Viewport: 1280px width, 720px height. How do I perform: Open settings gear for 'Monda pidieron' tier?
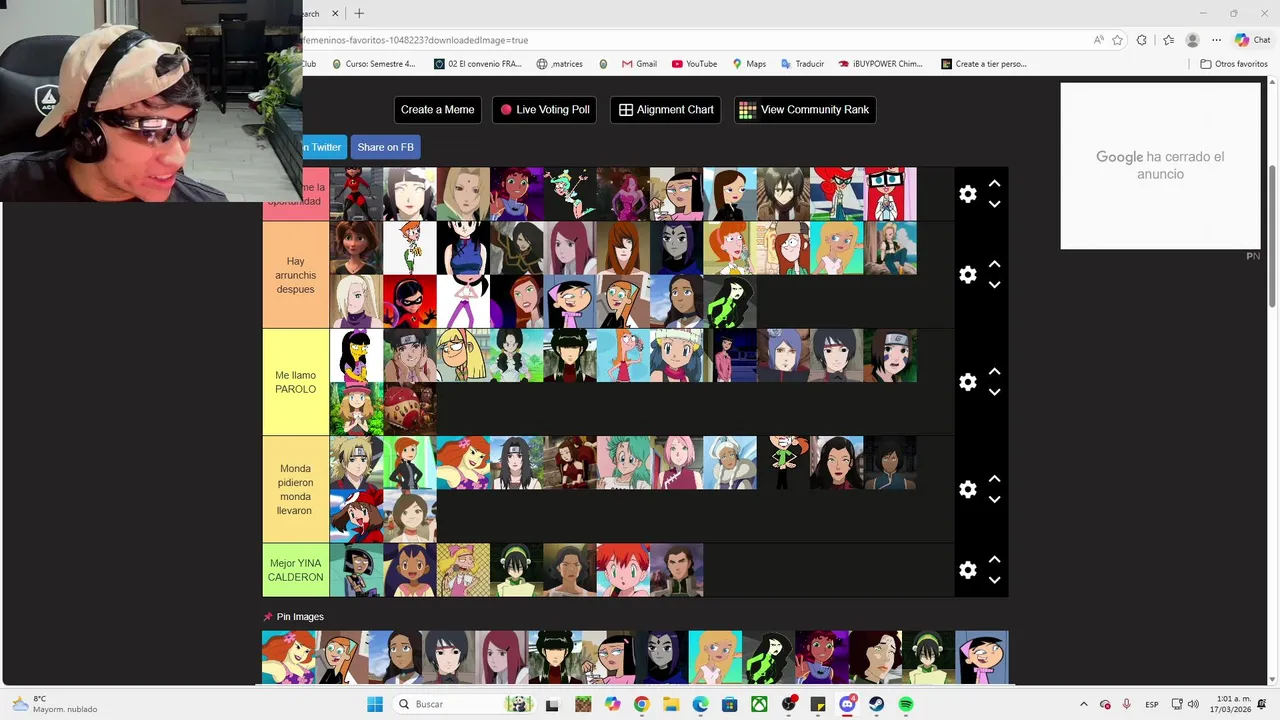click(x=967, y=489)
